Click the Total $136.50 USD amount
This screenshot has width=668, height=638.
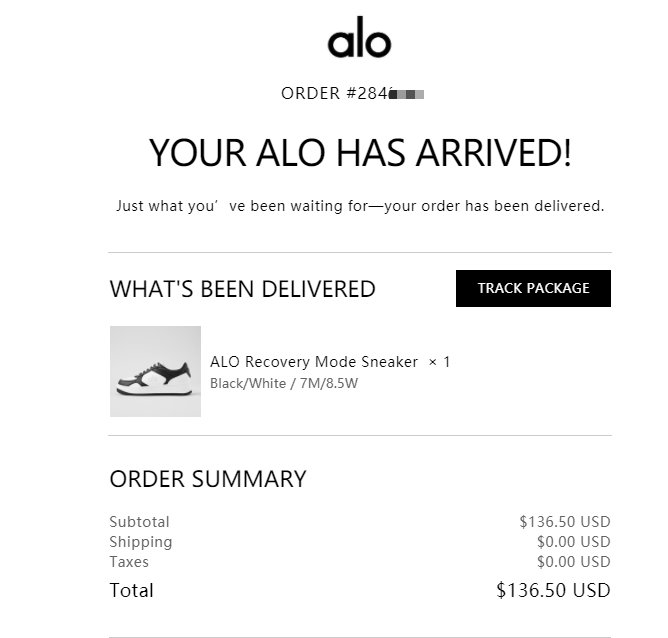[x=553, y=591]
